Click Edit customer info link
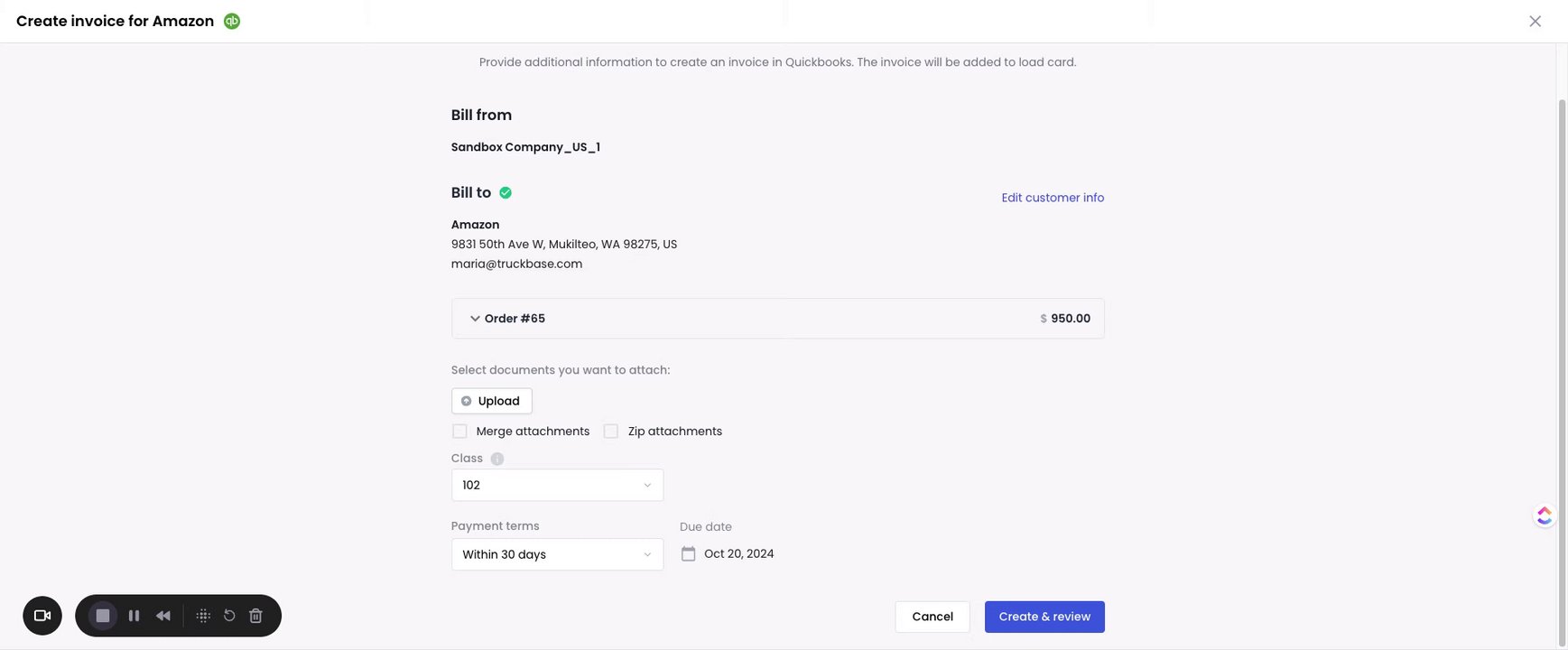The width and height of the screenshot is (1568, 650). (x=1053, y=198)
